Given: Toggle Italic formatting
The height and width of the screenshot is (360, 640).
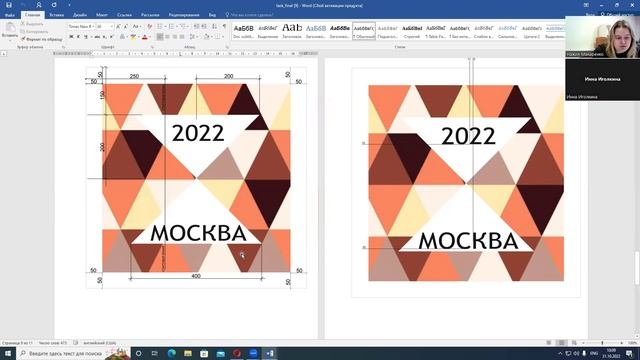Looking at the screenshot, I should coord(78,37).
